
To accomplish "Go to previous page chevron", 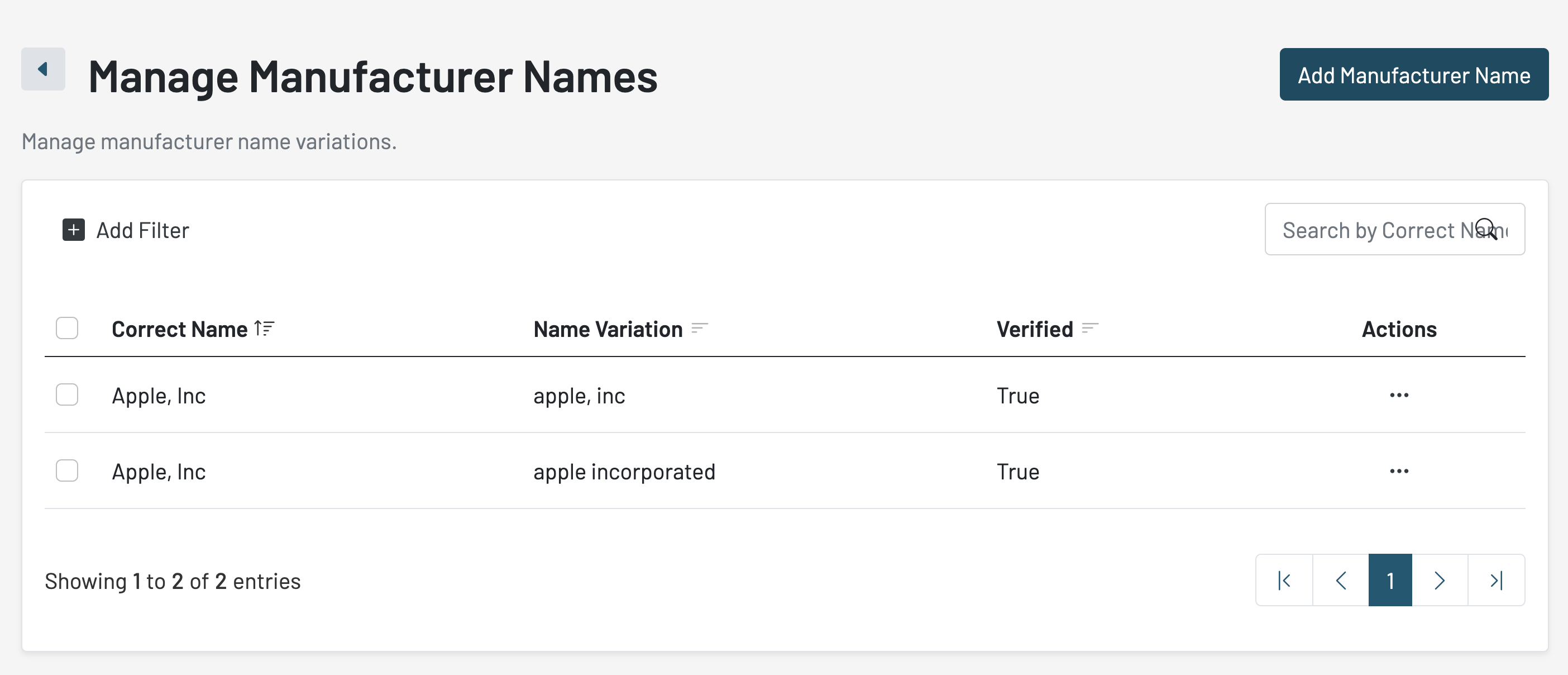I will point(1340,581).
